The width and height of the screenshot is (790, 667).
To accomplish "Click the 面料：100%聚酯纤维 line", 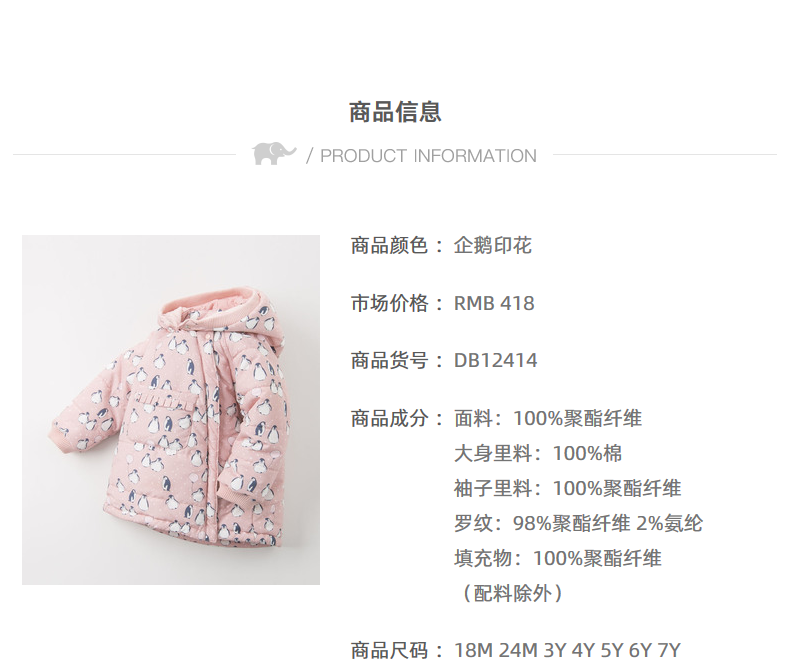I will (548, 418).
